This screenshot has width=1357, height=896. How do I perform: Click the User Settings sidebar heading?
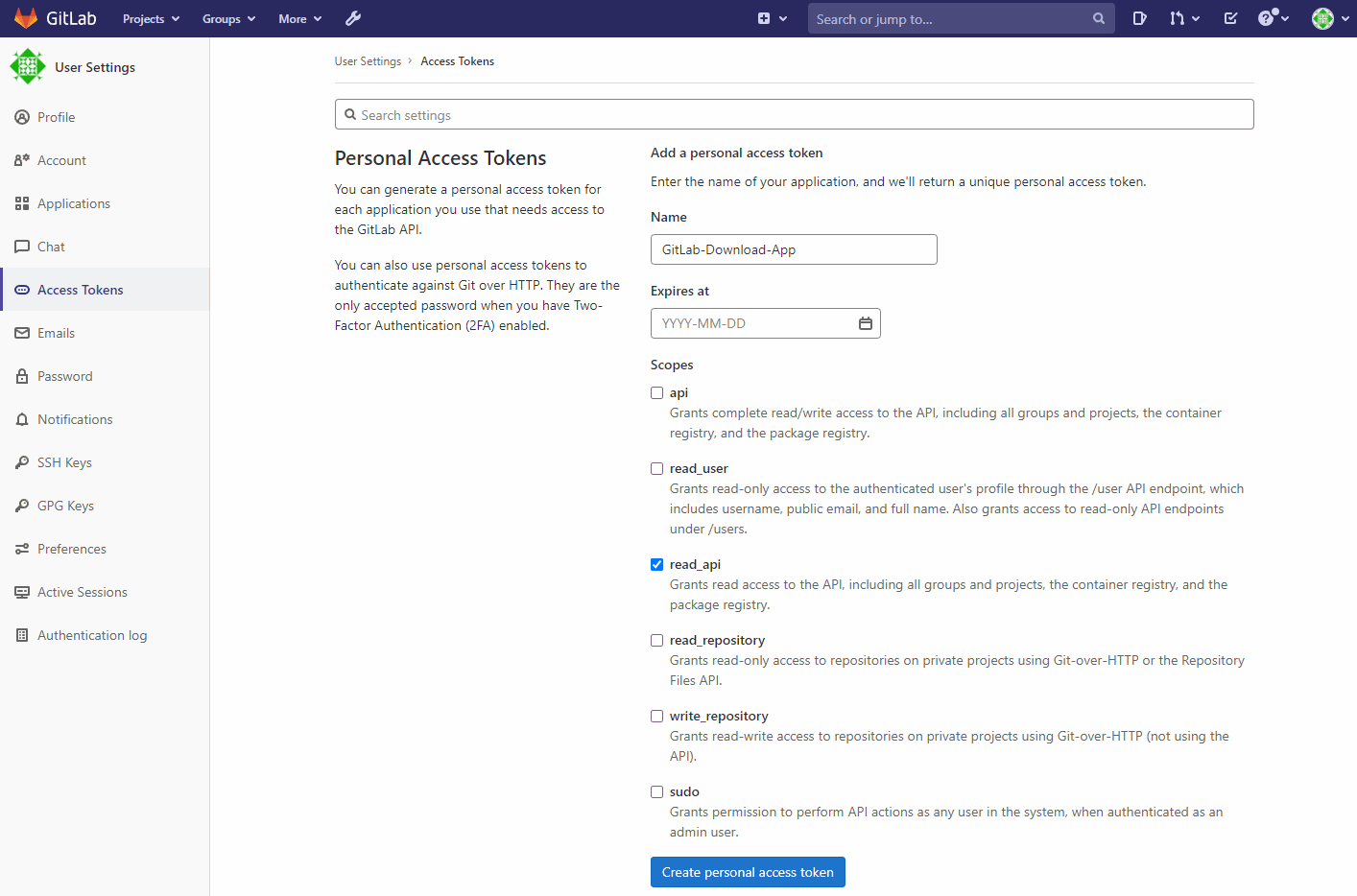[x=95, y=67]
